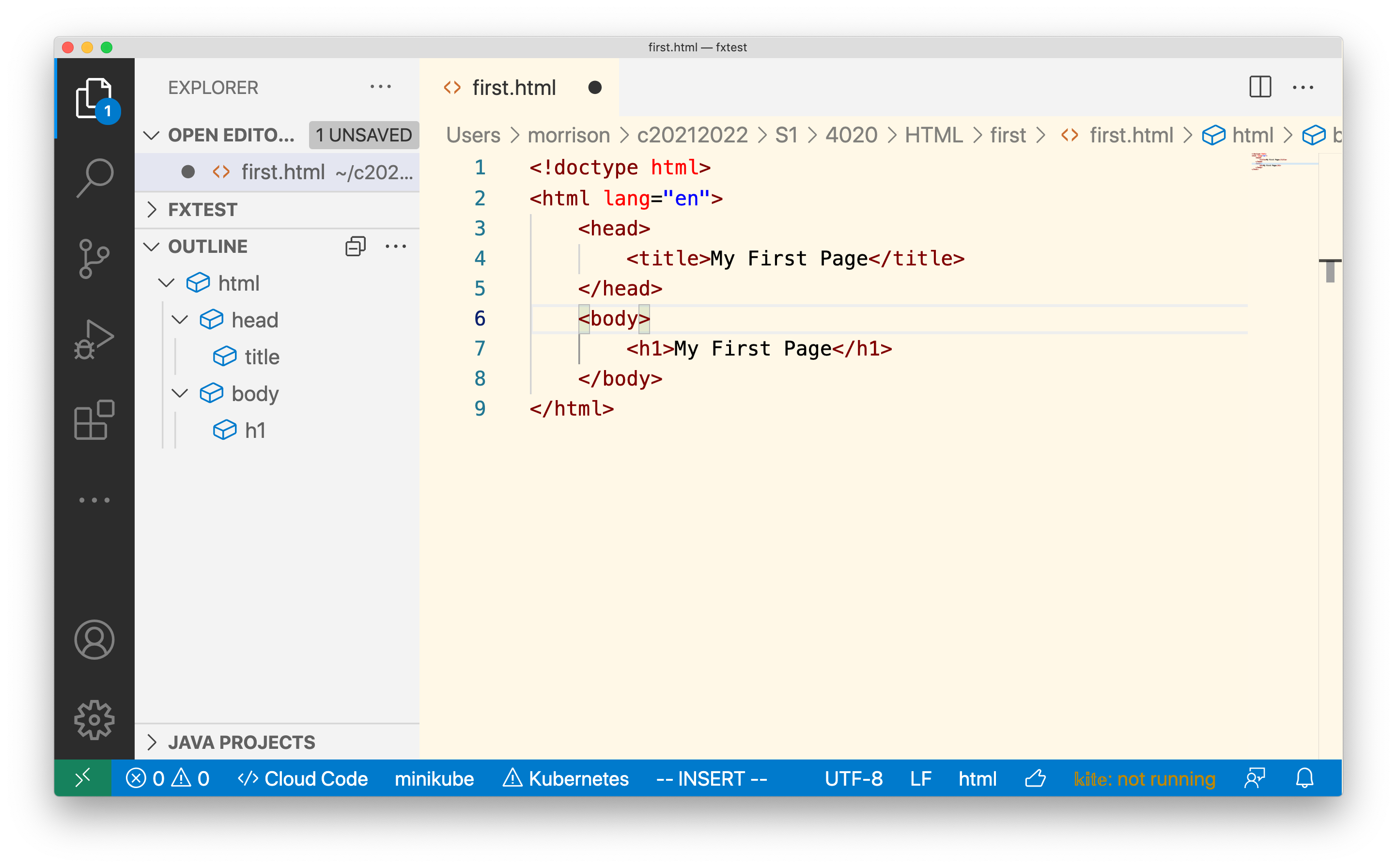Screen dimensions: 1397x868
Task: Collapse all items in Outline
Action: [x=356, y=246]
